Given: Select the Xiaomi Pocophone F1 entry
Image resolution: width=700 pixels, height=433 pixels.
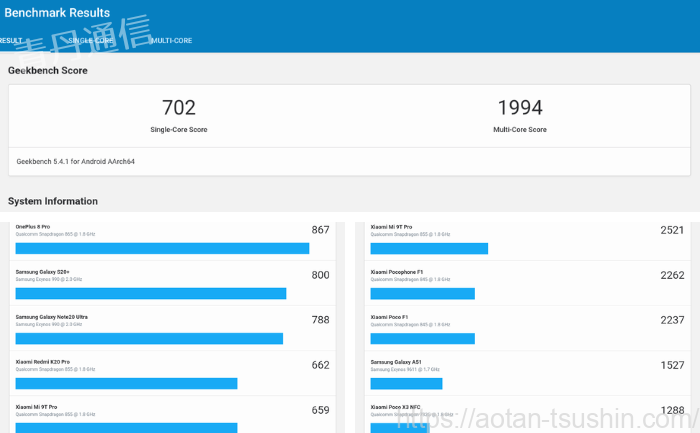Looking at the screenshot, I should tap(396, 272).
